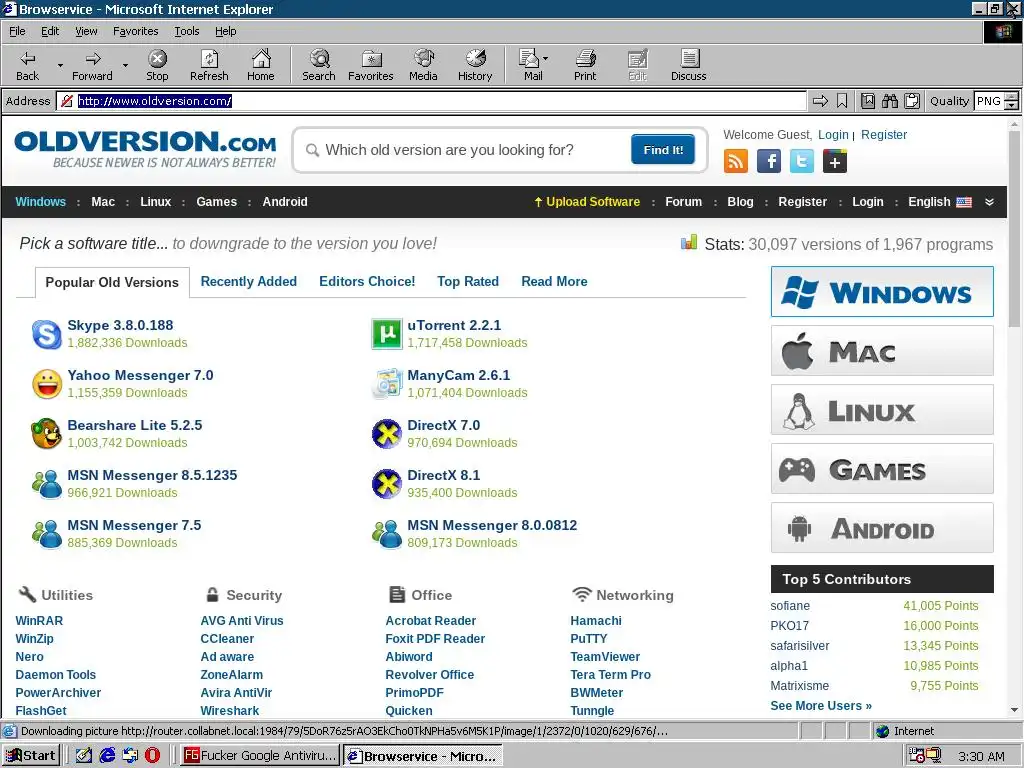Click the page vertical scrollbar thumb
This screenshot has height=768, width=1024.
1014,229
